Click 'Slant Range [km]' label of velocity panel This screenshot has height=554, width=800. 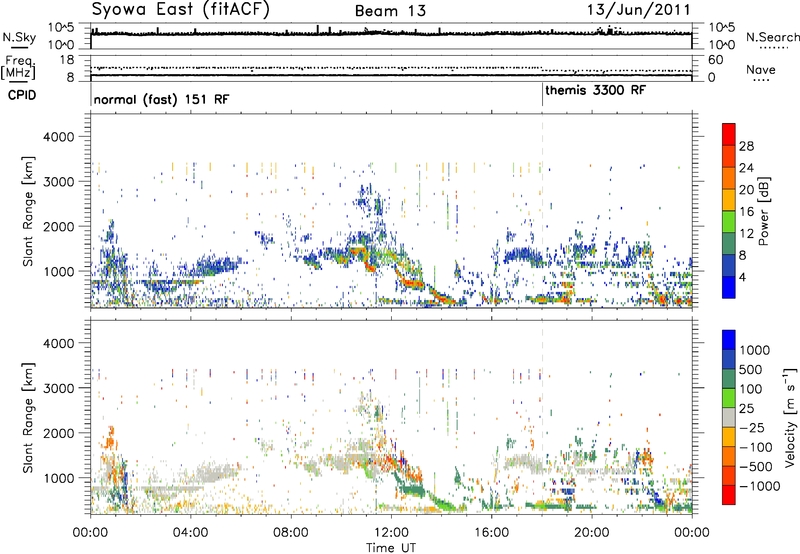(x=28, y=417)
